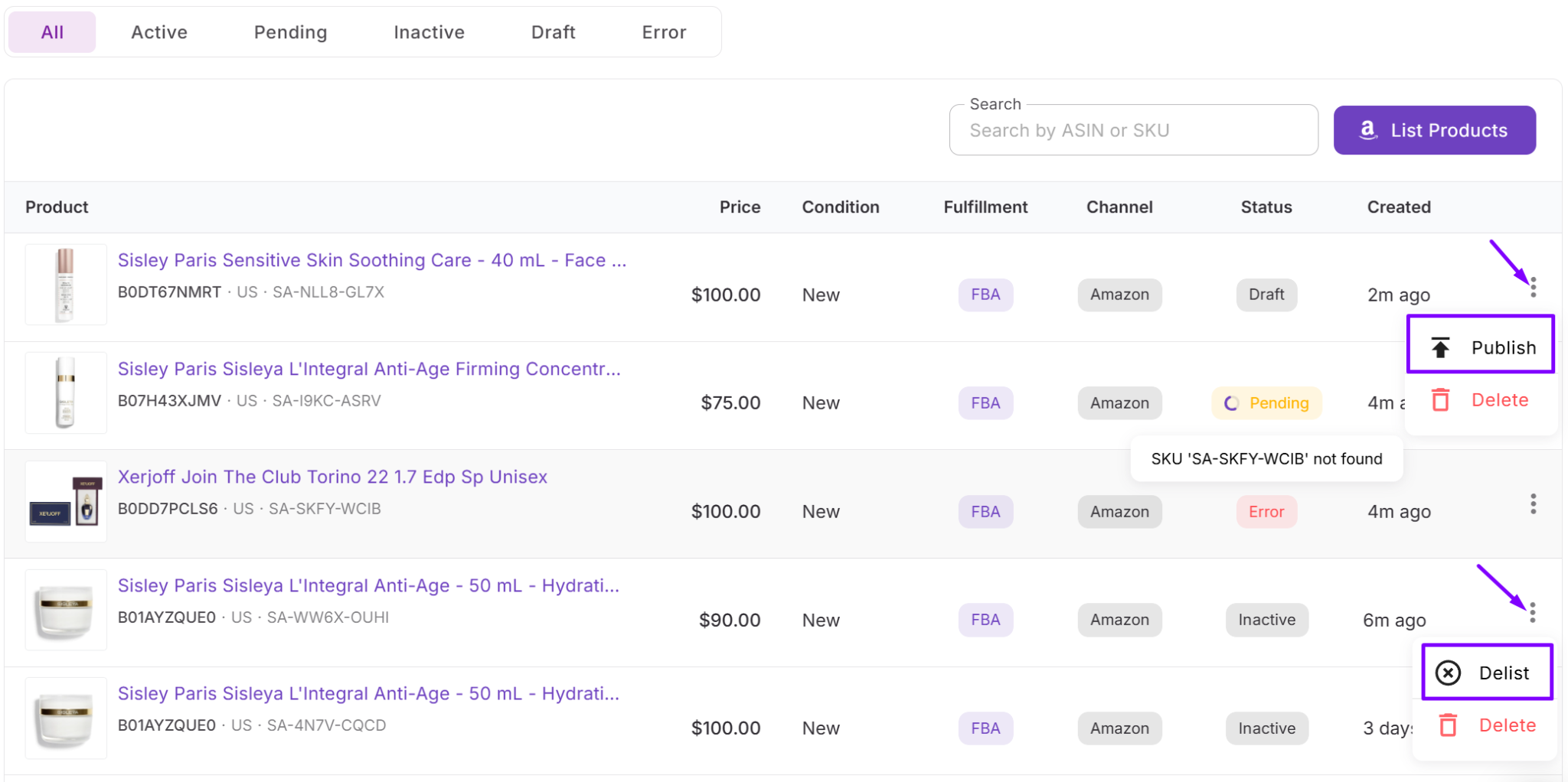
Task: Select the Inactive filter tab
Action: click(429, 32)
